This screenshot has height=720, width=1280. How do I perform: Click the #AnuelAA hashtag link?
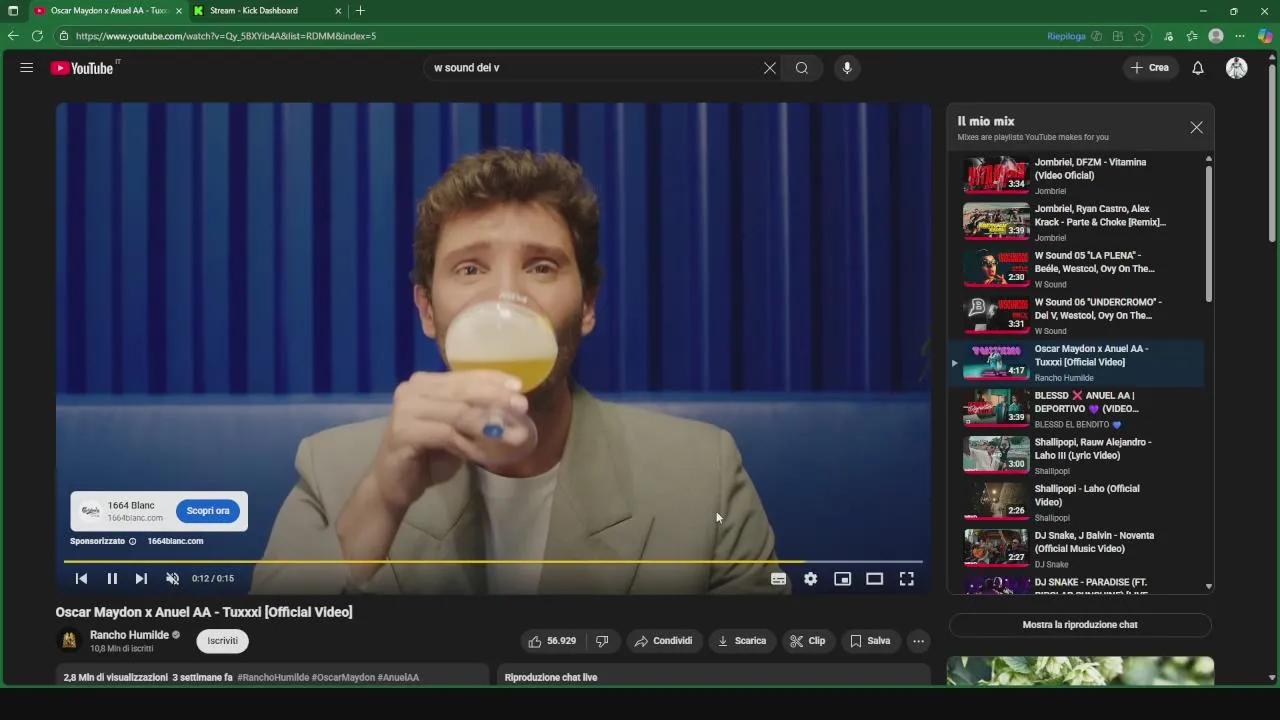(398, 677)
